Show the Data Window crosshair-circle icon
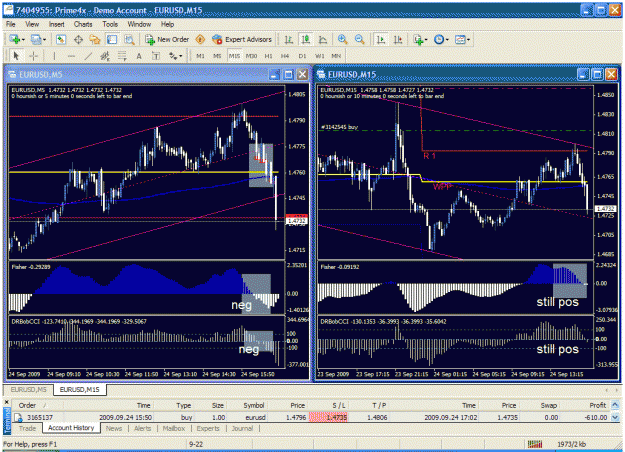 point(78,39)
